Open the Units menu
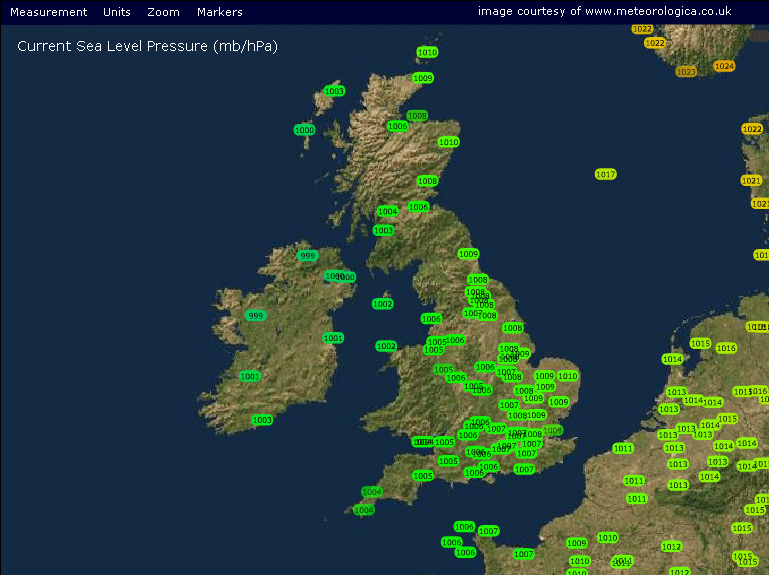This screenshot has width=769, height=575. tap(117, 12)
